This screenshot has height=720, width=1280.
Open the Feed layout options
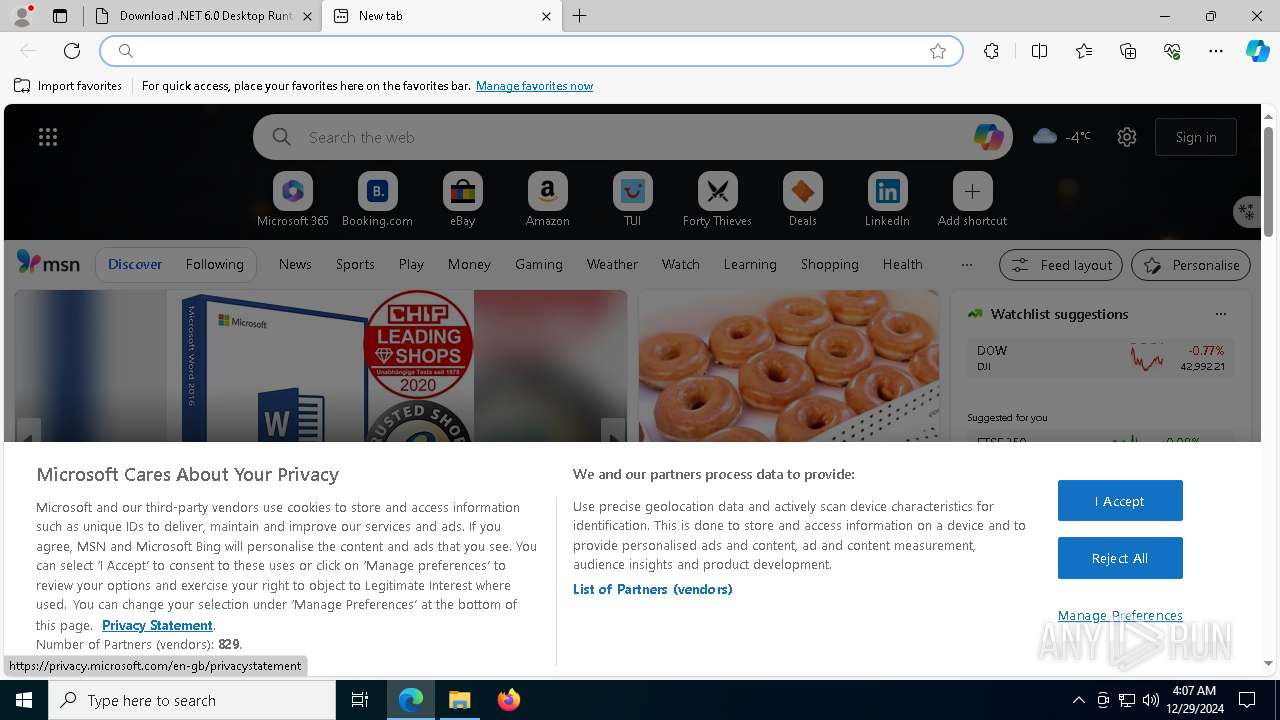(x=1061, y=265)
